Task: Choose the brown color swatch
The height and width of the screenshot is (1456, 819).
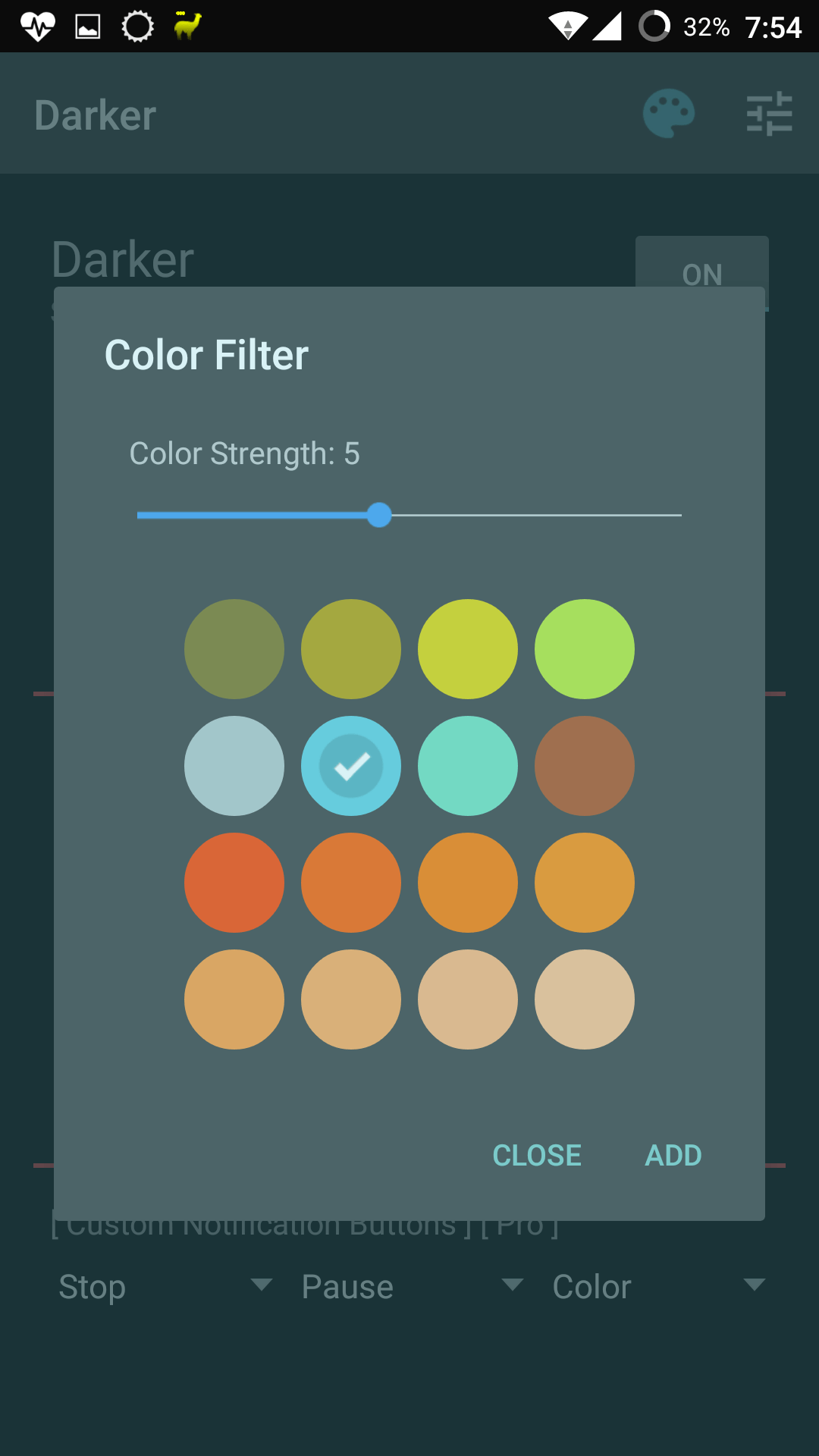Action: (585, 766)
